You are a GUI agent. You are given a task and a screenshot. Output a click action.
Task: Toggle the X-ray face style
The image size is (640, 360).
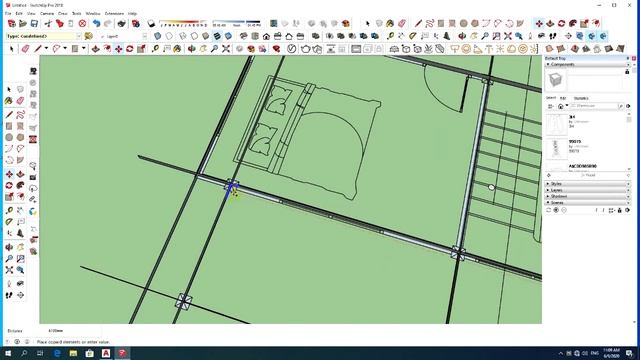pyautogui.click(x=158, y=36)
